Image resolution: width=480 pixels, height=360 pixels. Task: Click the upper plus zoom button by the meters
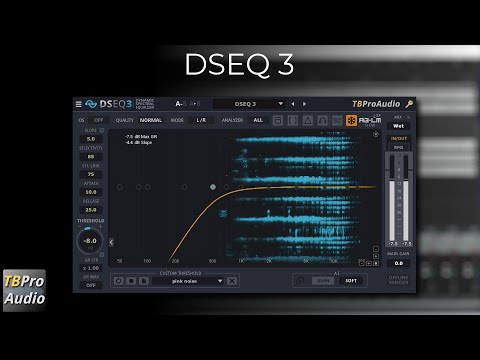point(376,256)
